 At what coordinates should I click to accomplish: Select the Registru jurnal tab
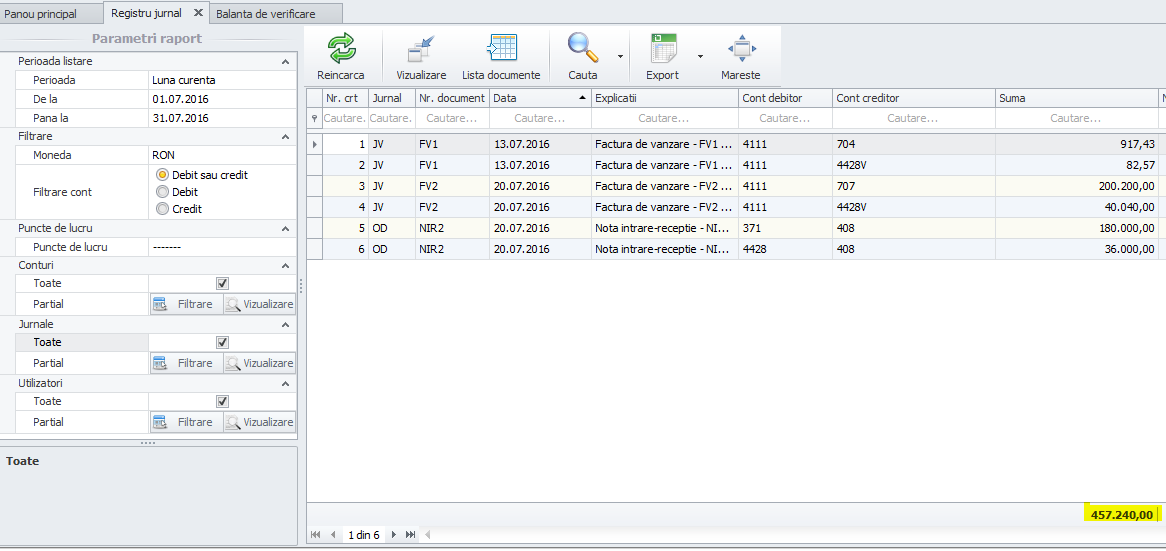146,13
